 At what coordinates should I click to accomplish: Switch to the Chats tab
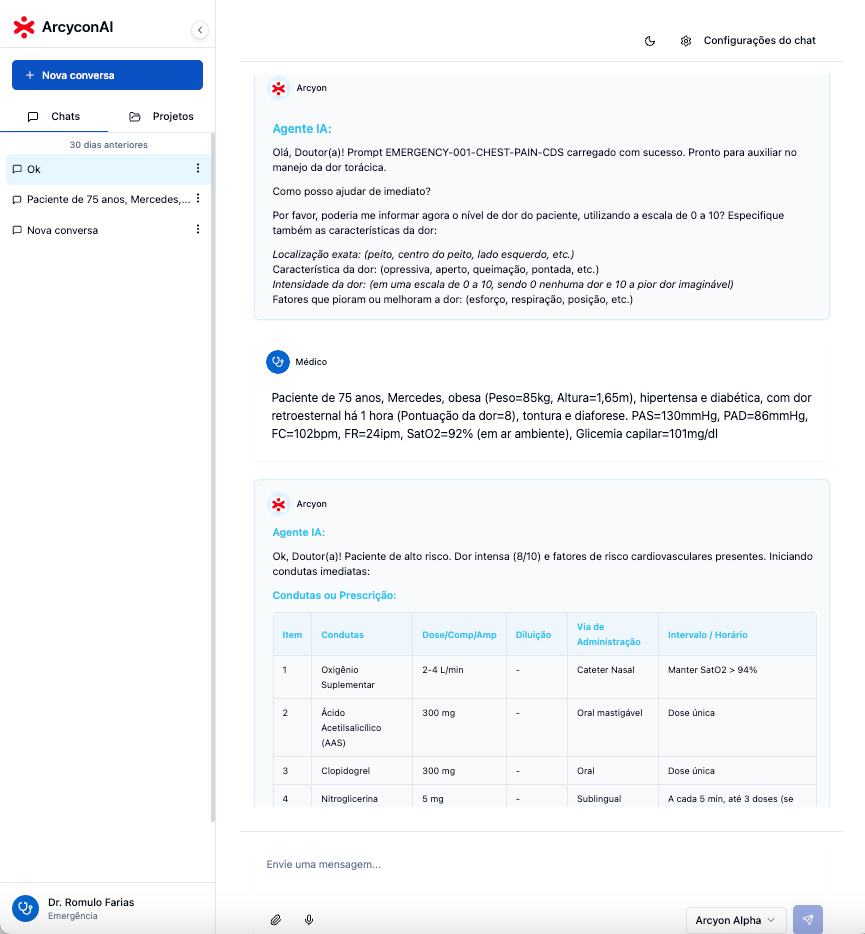54,116
